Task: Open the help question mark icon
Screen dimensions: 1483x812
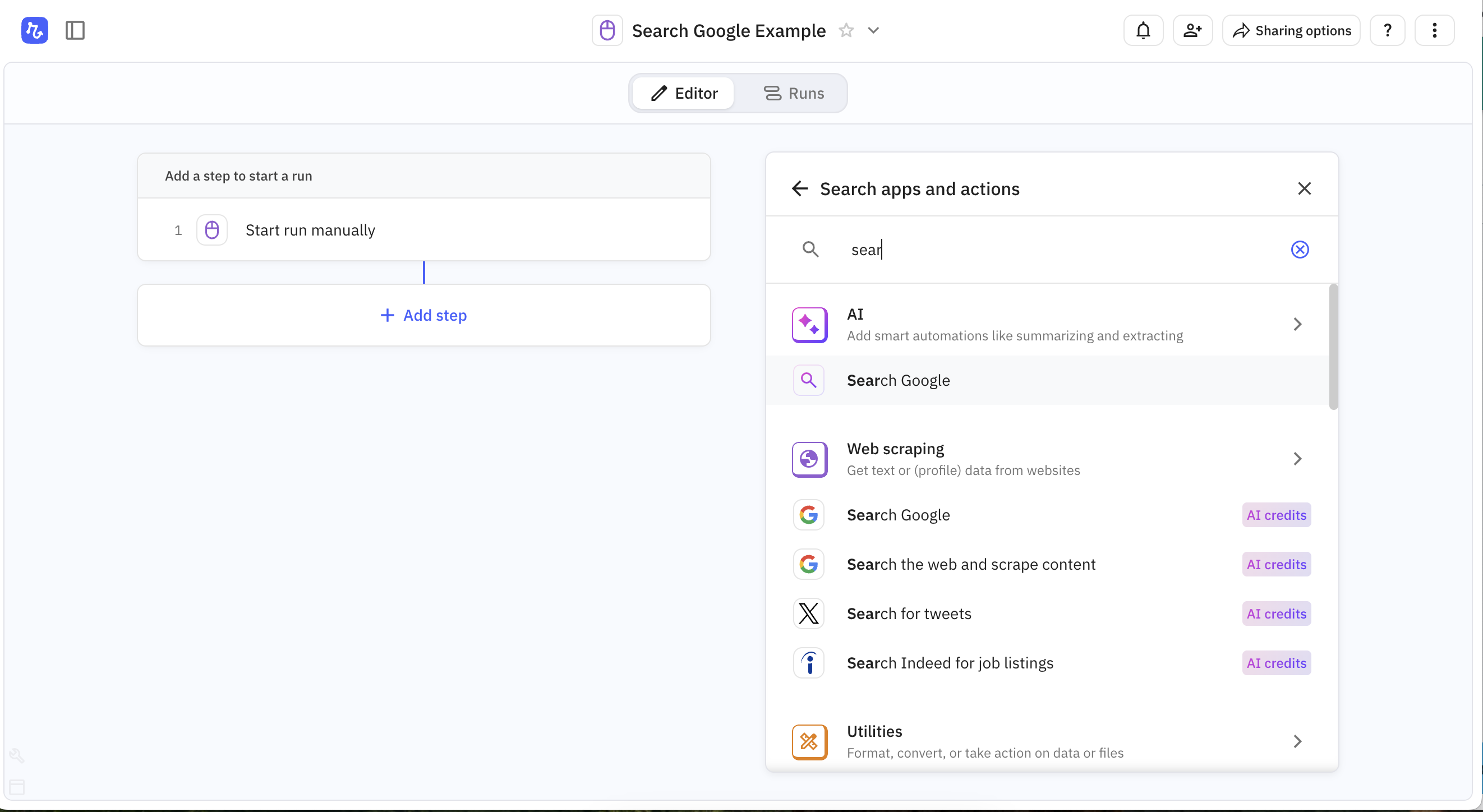Action: tap(1388, 30)
